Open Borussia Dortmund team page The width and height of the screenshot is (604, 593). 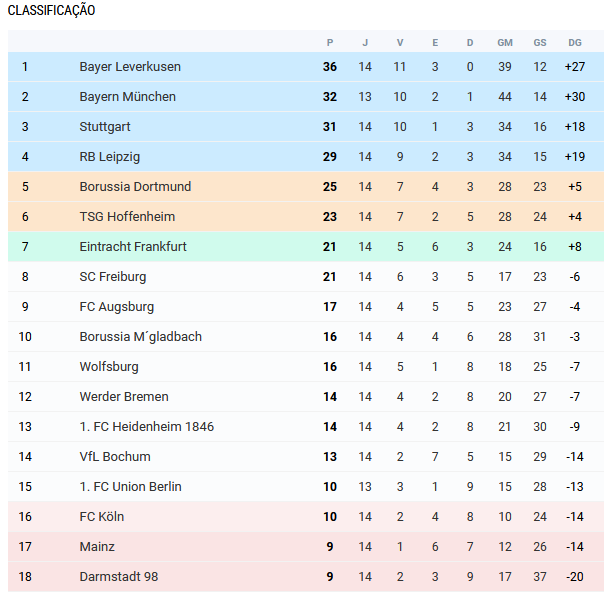tap(135, 186)
